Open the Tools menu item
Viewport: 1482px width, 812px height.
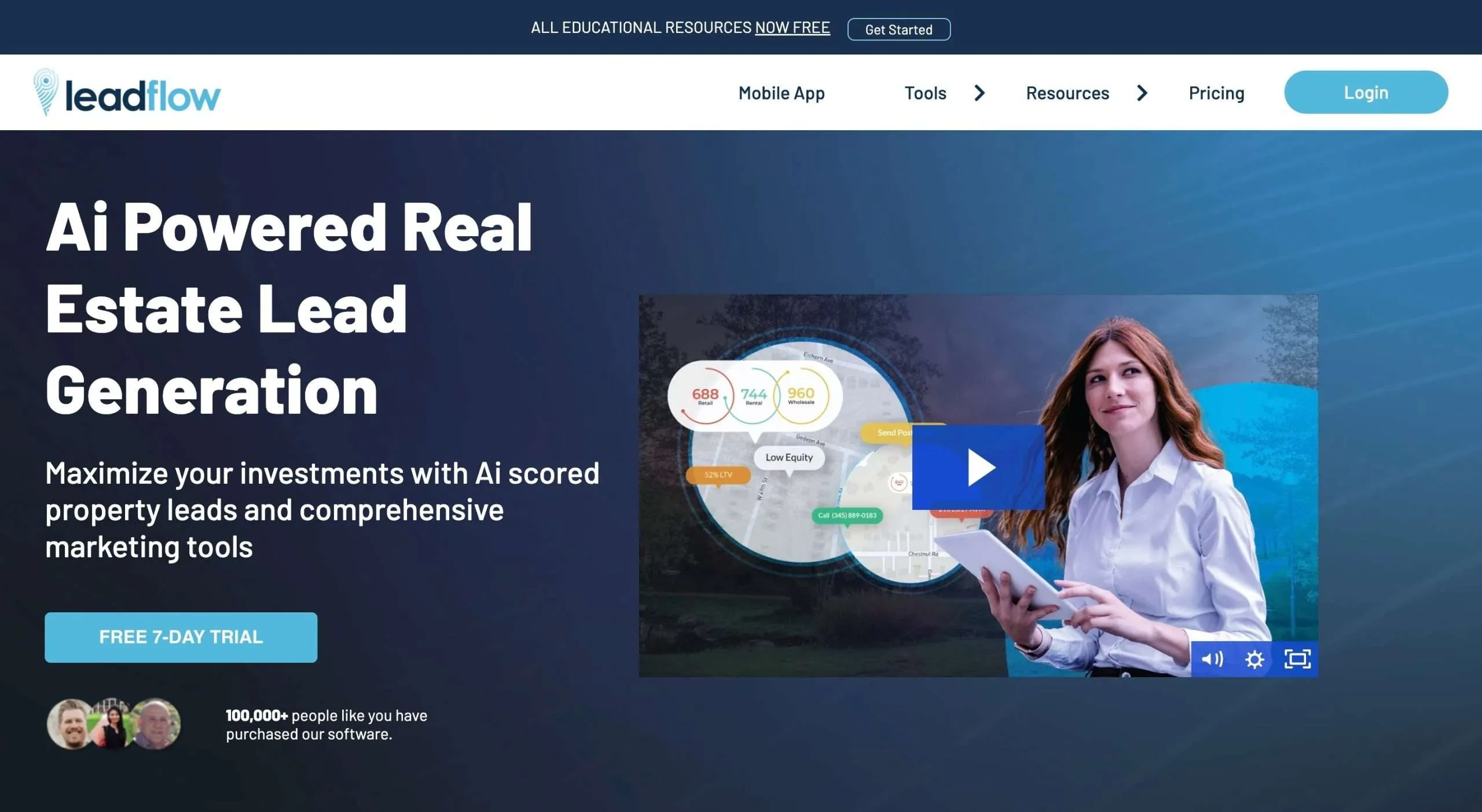point(925,93)
